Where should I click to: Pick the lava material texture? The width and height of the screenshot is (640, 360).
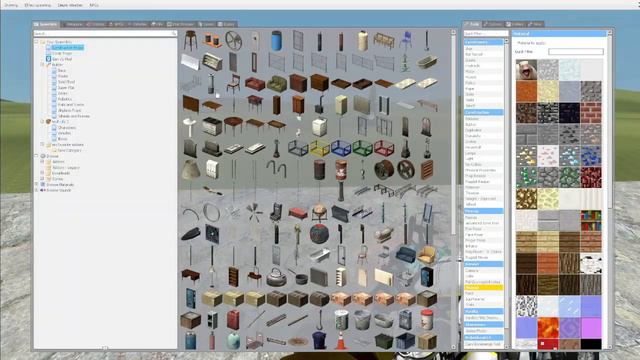(x=548, y=328)
